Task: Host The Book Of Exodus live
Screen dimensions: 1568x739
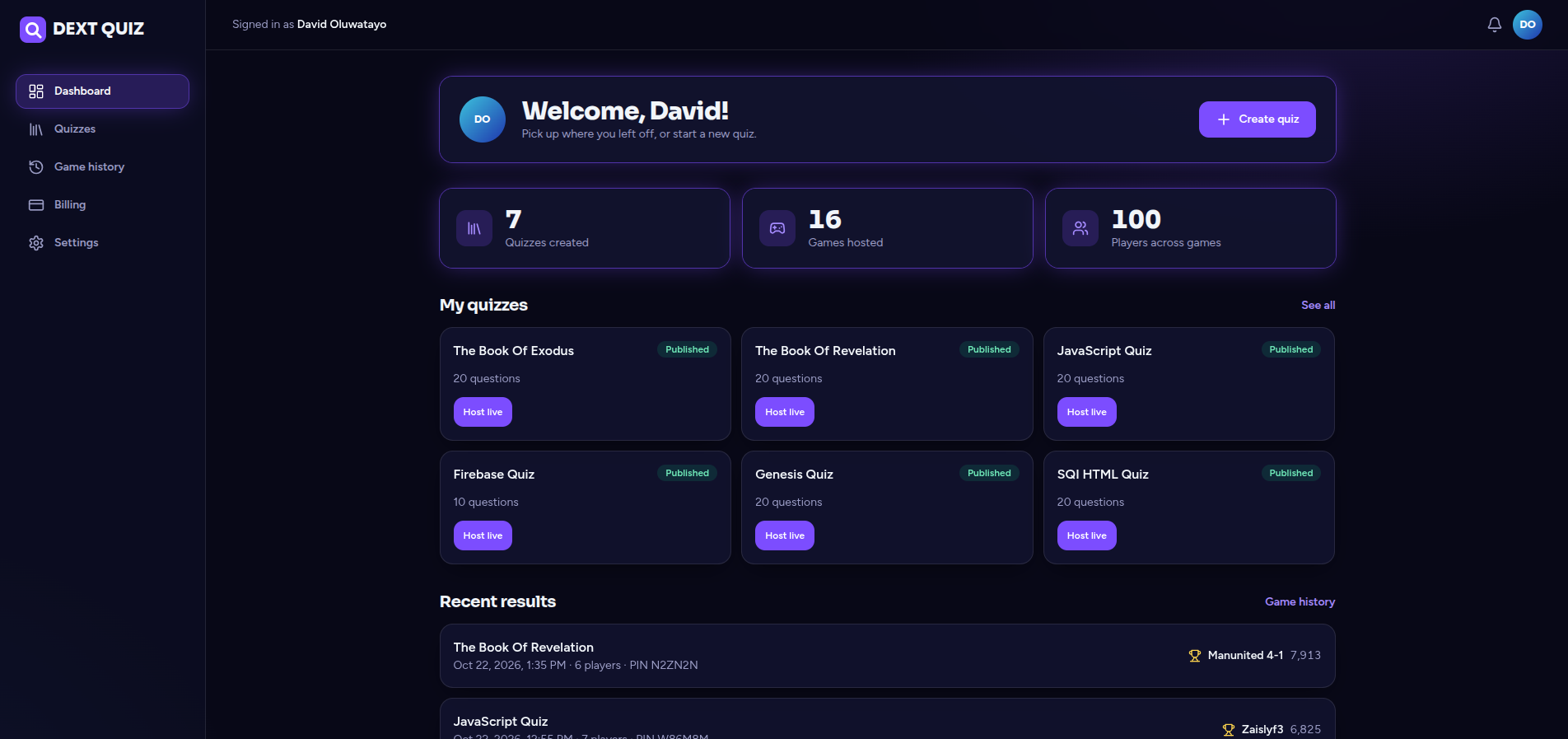Action: click(483, 412)
